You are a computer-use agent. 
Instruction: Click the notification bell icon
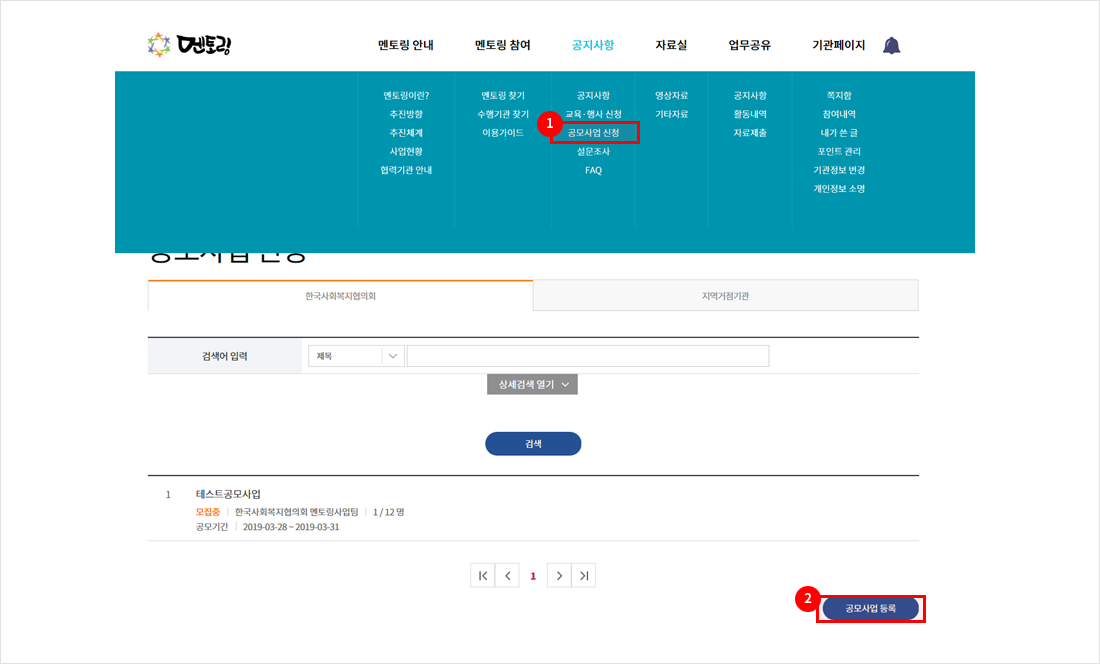click(x=891, y=45)
